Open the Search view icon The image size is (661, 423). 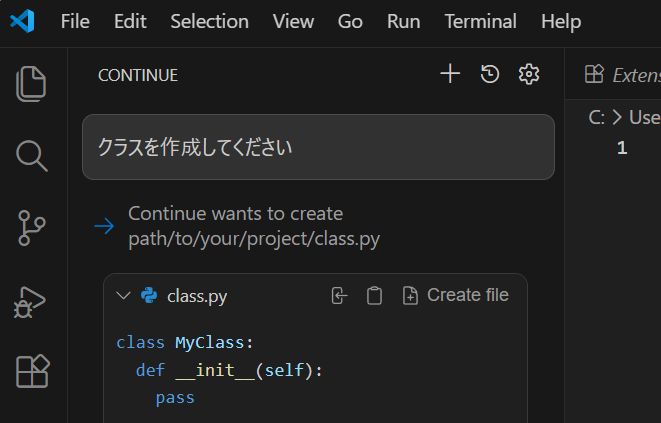pos(32,155)
